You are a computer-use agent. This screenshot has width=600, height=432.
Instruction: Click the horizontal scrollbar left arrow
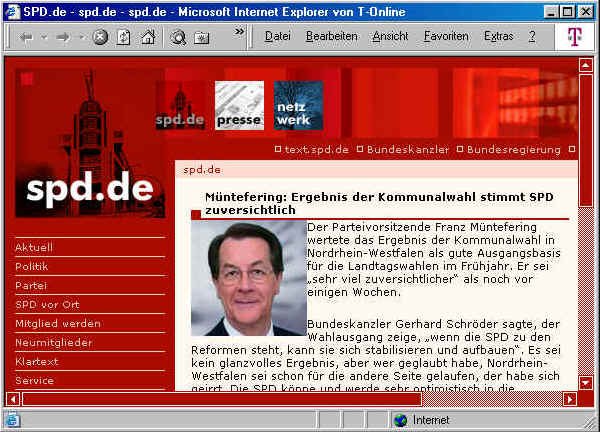(13, 399)
